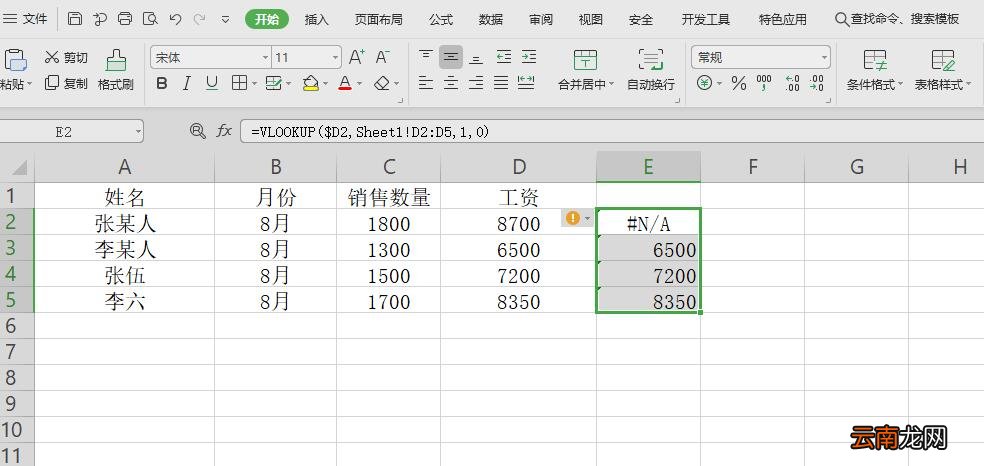Toggle Italic formatting
Viewport: 984px width, 466px height.
pyautogui.click(x=186, y=83)
